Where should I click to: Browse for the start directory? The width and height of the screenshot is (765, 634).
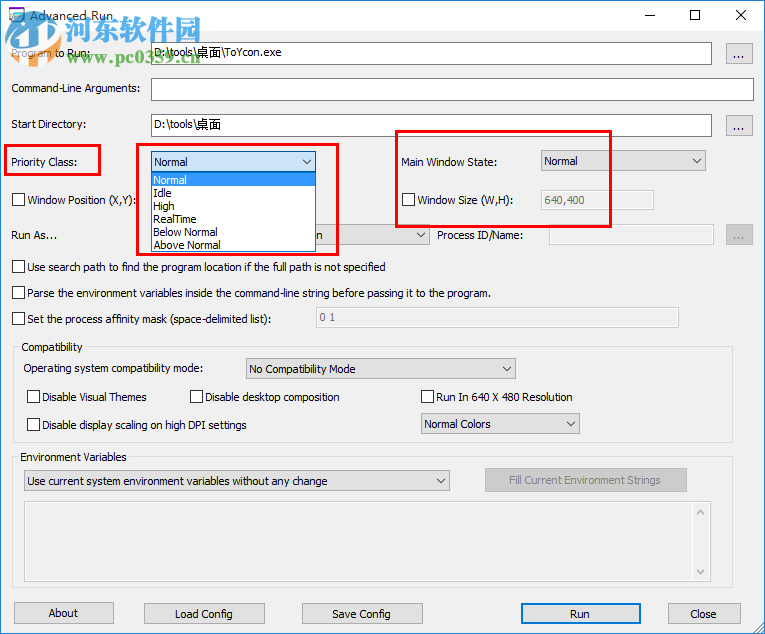[739, 125]
